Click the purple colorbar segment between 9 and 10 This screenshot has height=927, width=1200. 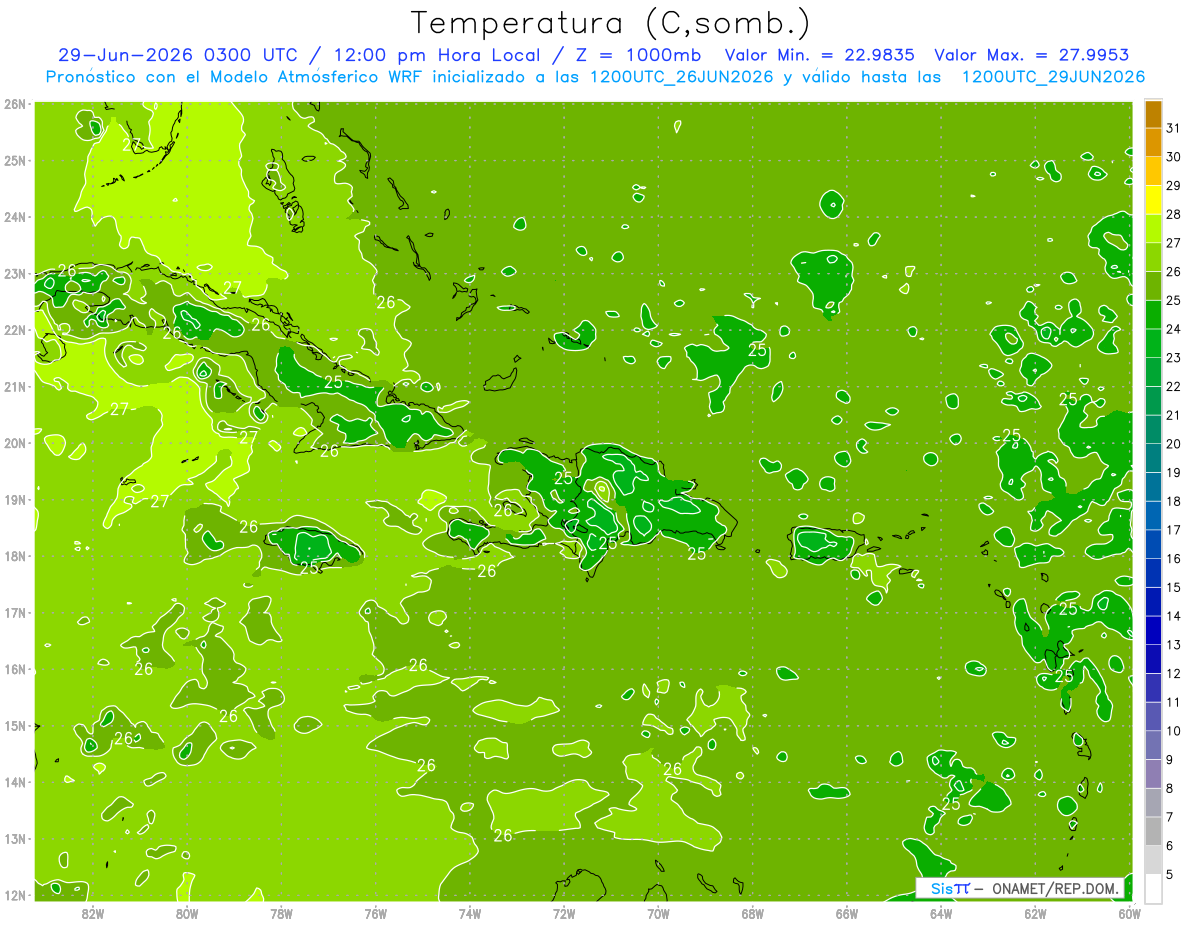pyautogui.click(x=1153, y=745)
